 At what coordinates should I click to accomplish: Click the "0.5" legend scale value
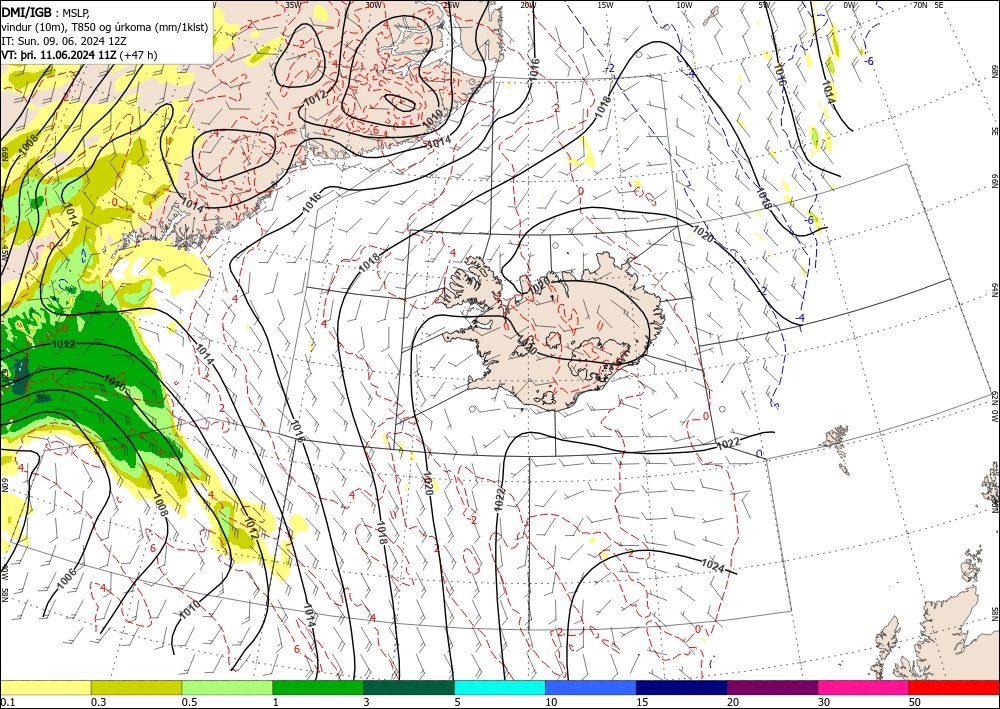[x=189, y=702]
